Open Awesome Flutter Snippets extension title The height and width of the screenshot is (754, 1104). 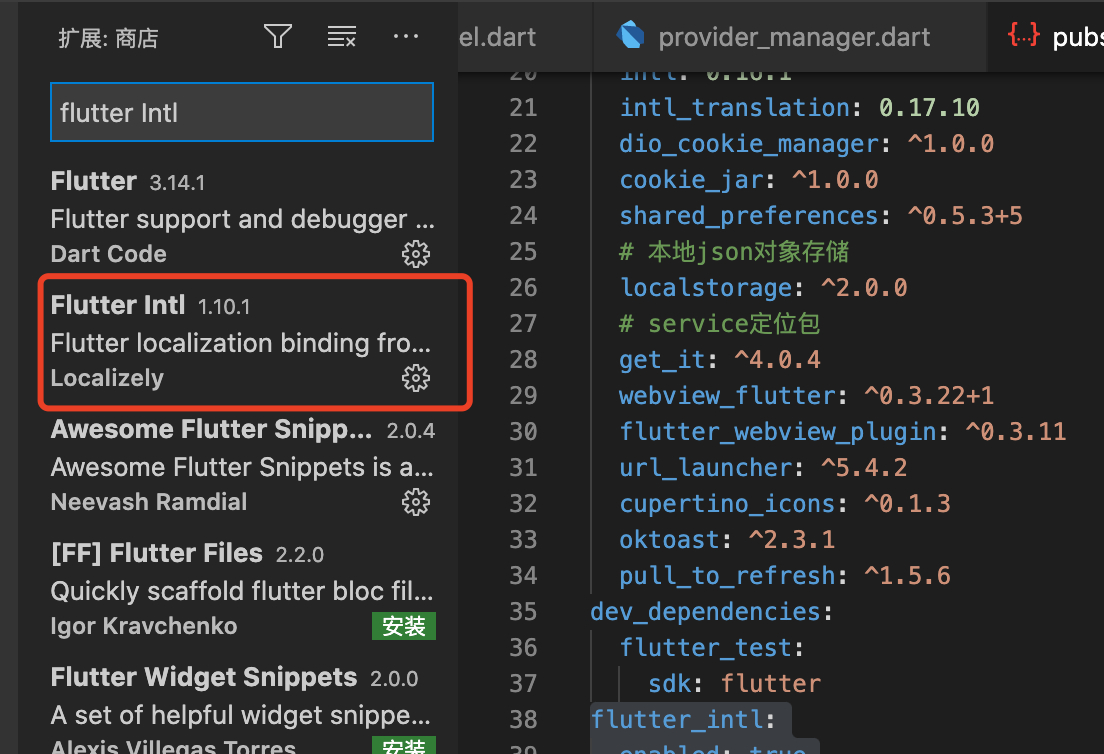click(211, 429)
